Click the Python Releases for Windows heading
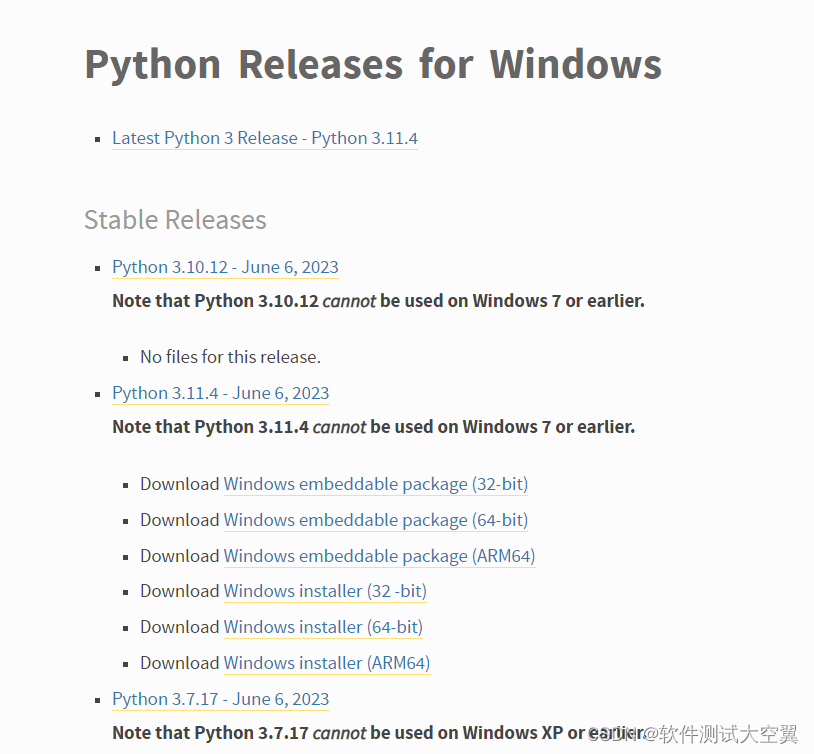This screenshot has width=814, height=754. click(372, 65)
